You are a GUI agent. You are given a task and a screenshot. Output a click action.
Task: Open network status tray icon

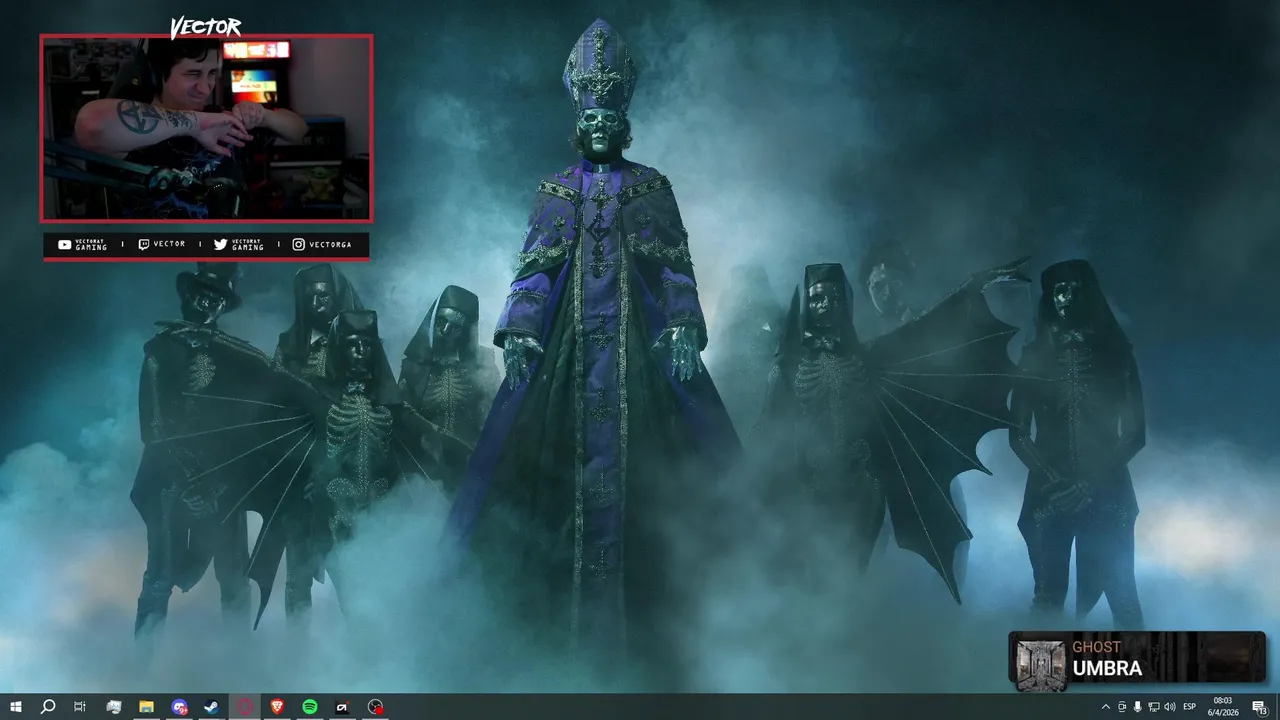pos(1154,707)
